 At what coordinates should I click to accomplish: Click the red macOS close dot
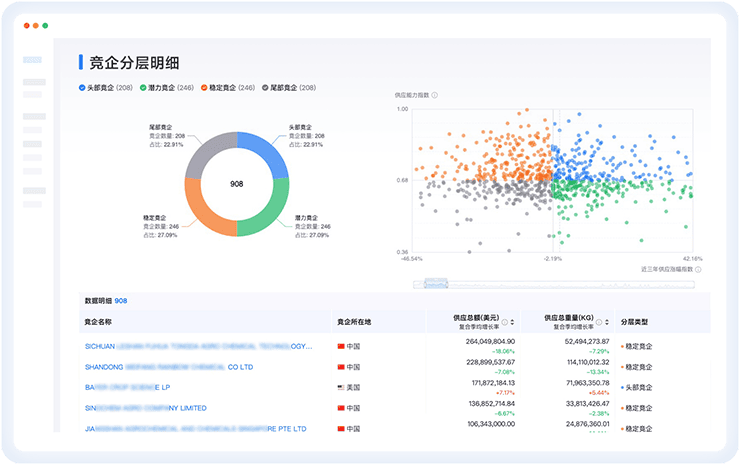click(x=26, y=24)
